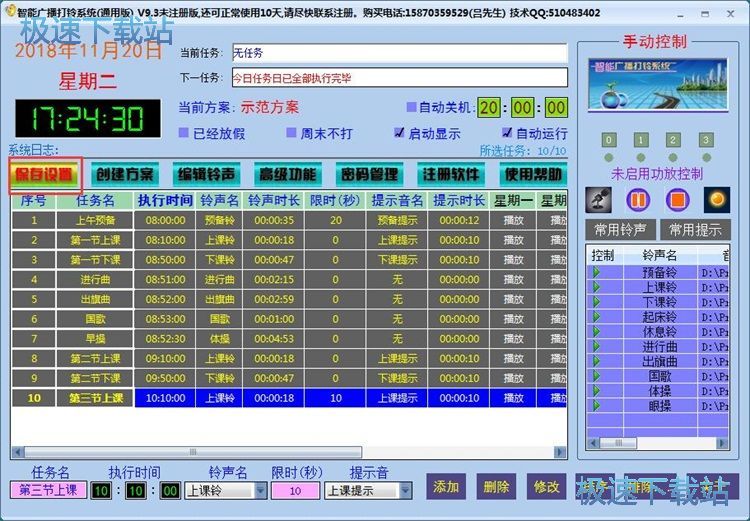Open 使用帮助 menu button
This screenshot has height=521, width=750.
click(x=533, y=175)
